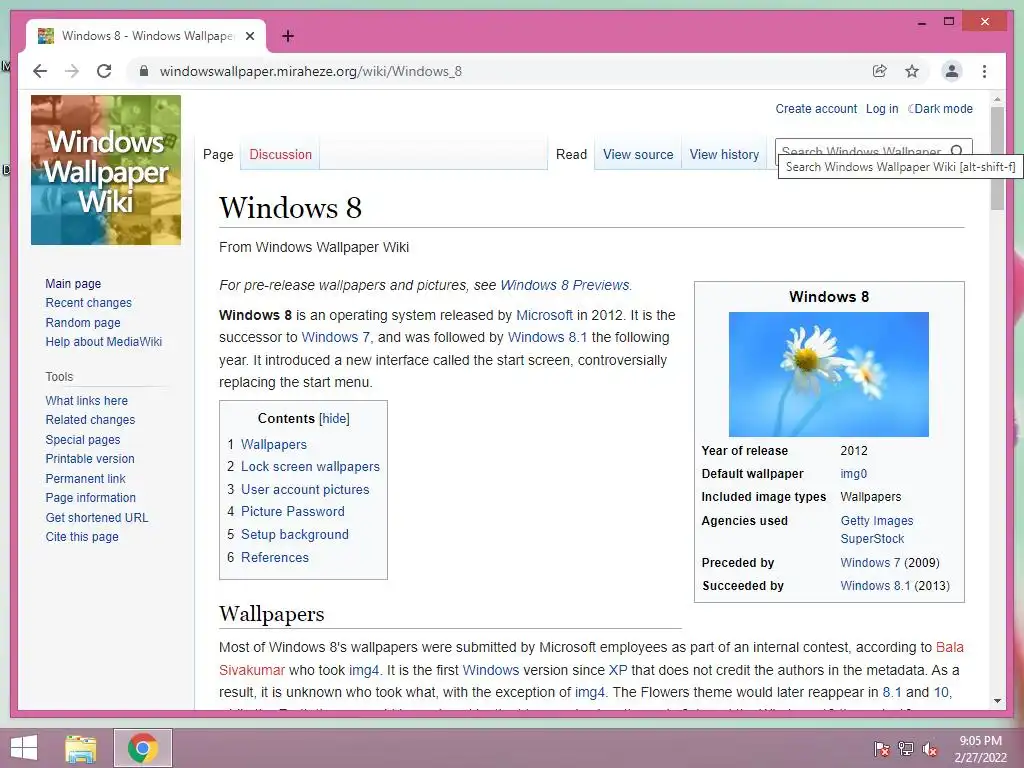This screenshot has height=768, width=1024.
Task: Jump to Wallpapers in the contents
Action: point(274,444)
